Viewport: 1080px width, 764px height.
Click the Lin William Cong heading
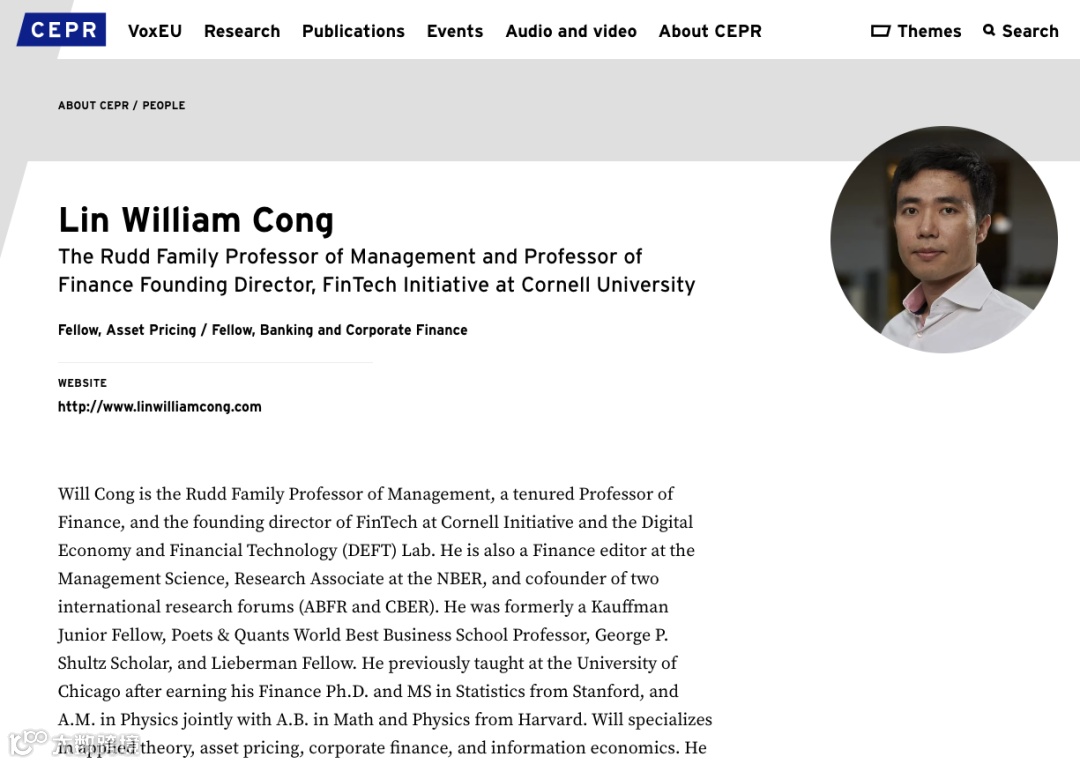[x=196, y=220]
